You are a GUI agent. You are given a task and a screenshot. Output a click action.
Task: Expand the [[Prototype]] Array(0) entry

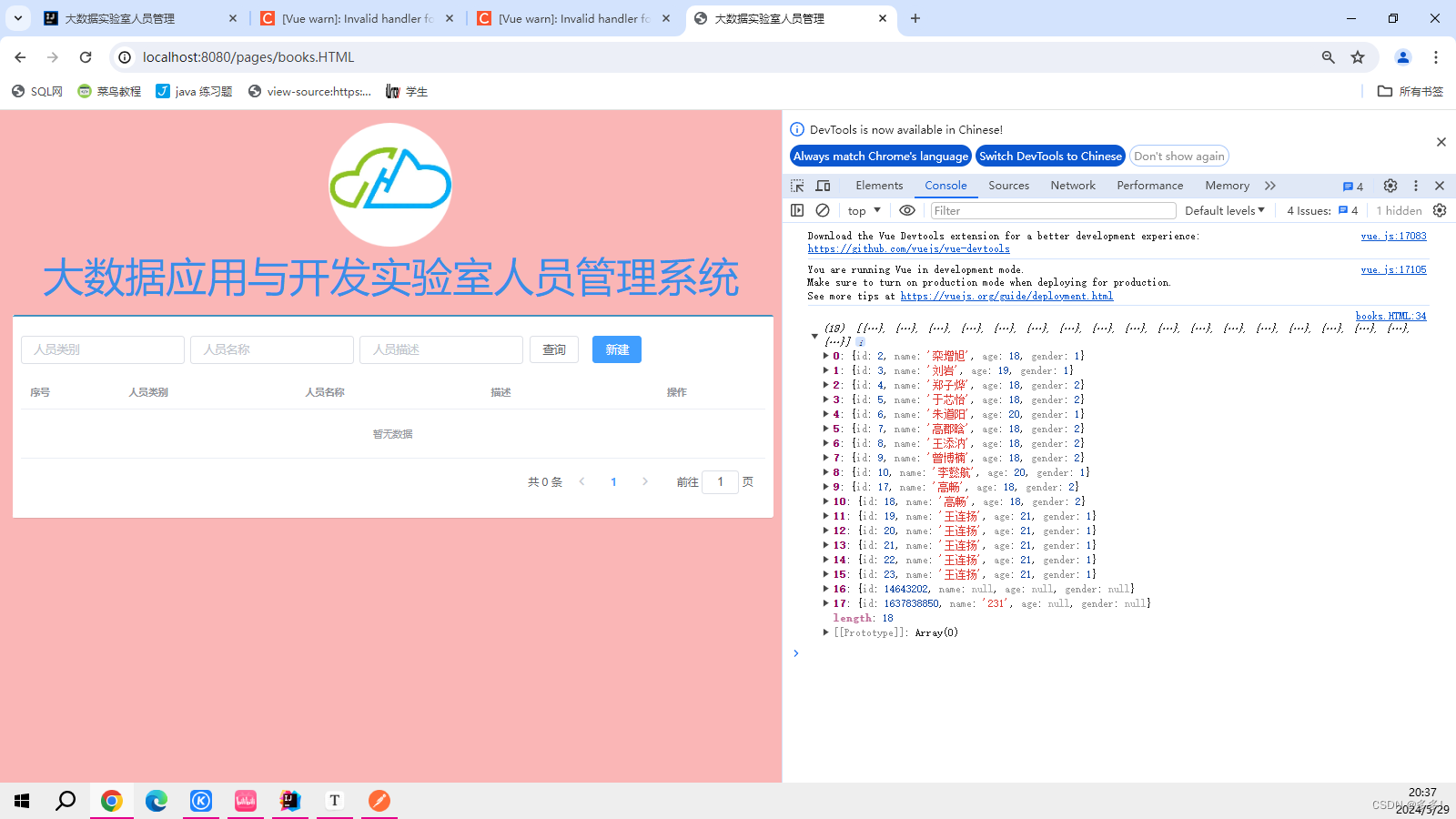[x=825, y=633]
